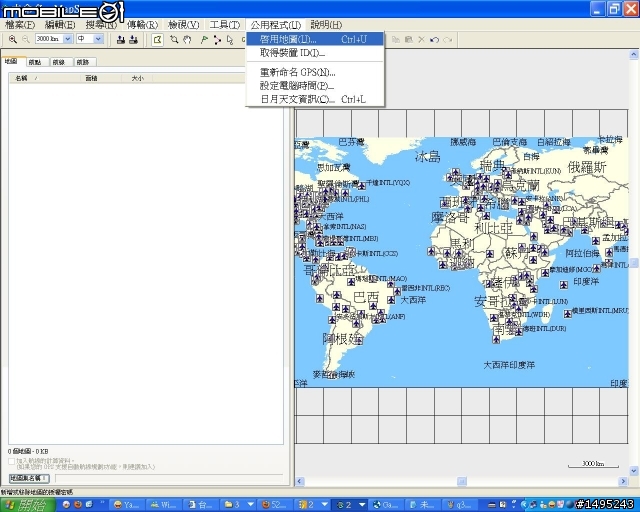The width and height of the screenshot is (640, 512).
Task: Click the map scroll up arrow
Action: coord(633,54)
